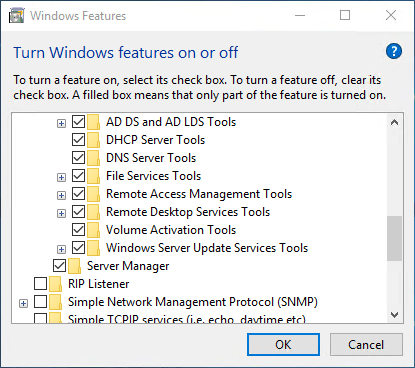Select the DHCP Server Tools label
The image size is (415, 368).
point(155,140)
